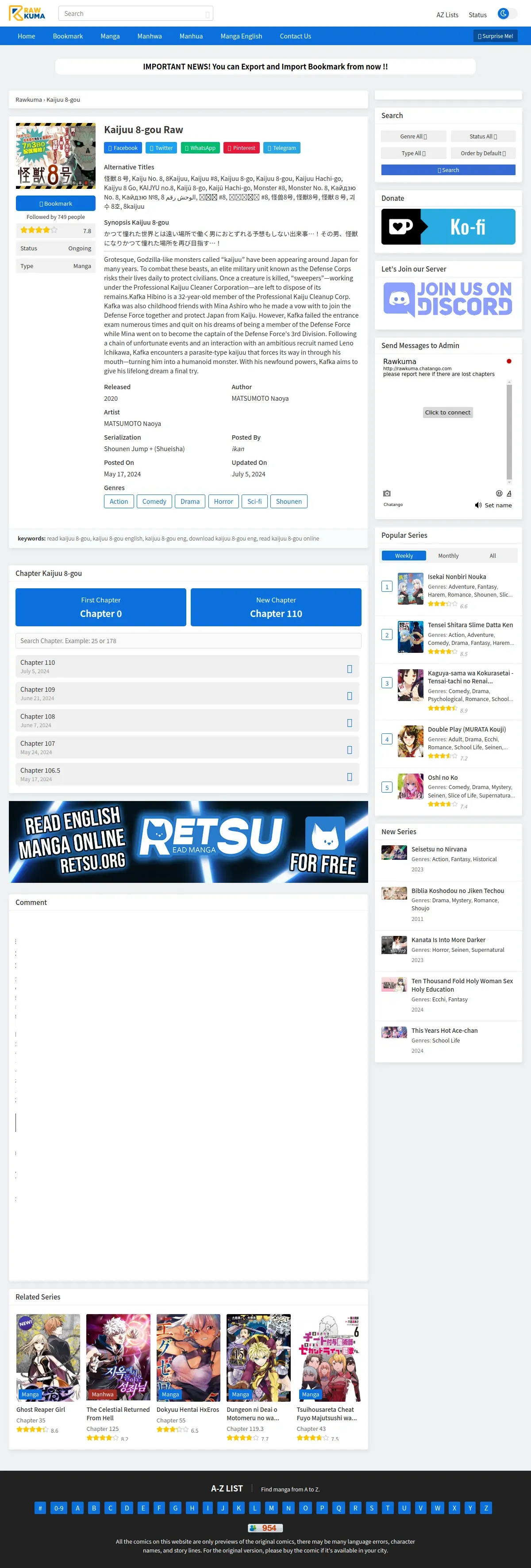The height and width of the screenshot is (1568, 531).
Task: Switch Popular Series to All tab
Action: [493, 556]
